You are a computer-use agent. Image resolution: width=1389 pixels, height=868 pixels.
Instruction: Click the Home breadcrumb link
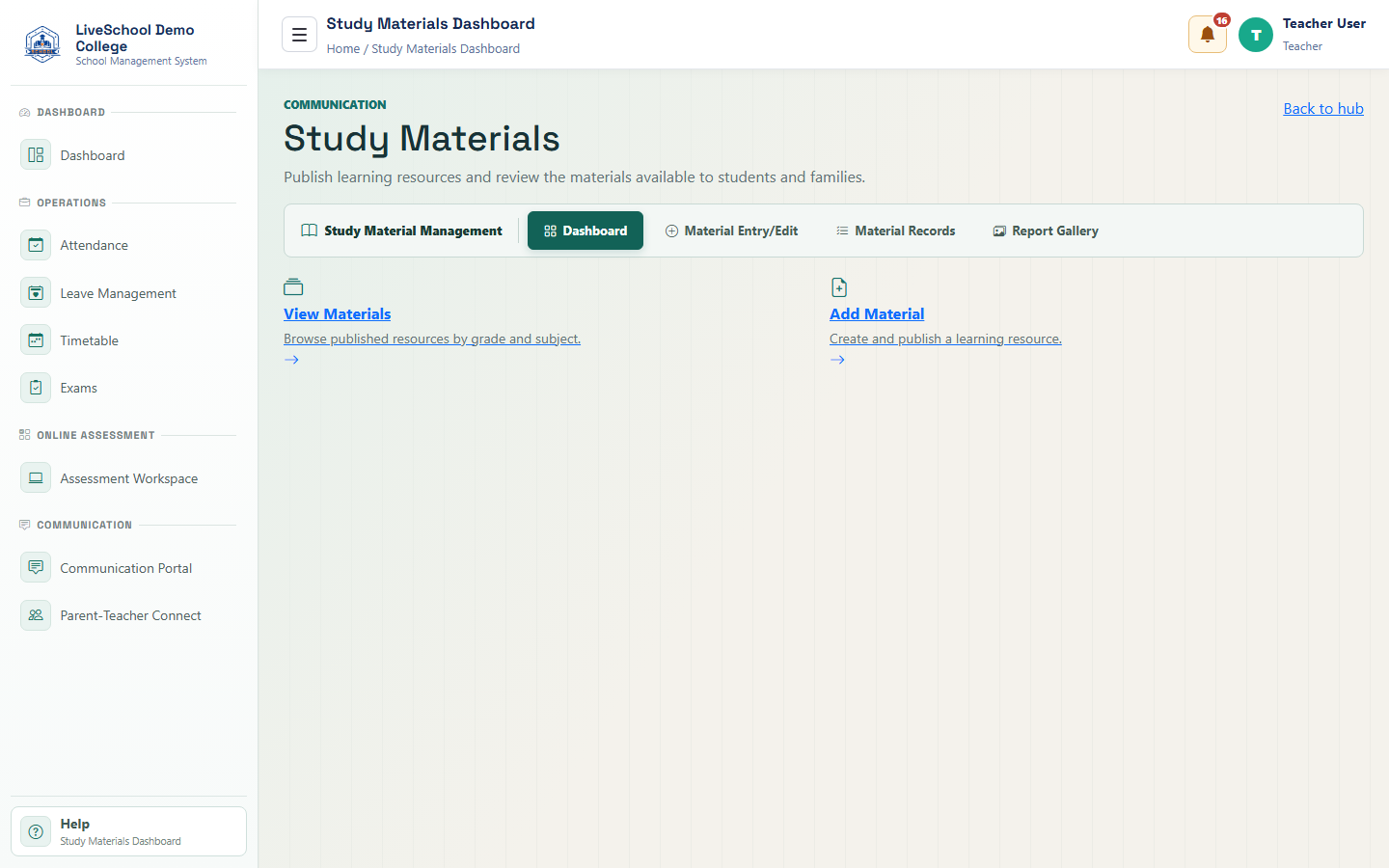coord(342,48)
